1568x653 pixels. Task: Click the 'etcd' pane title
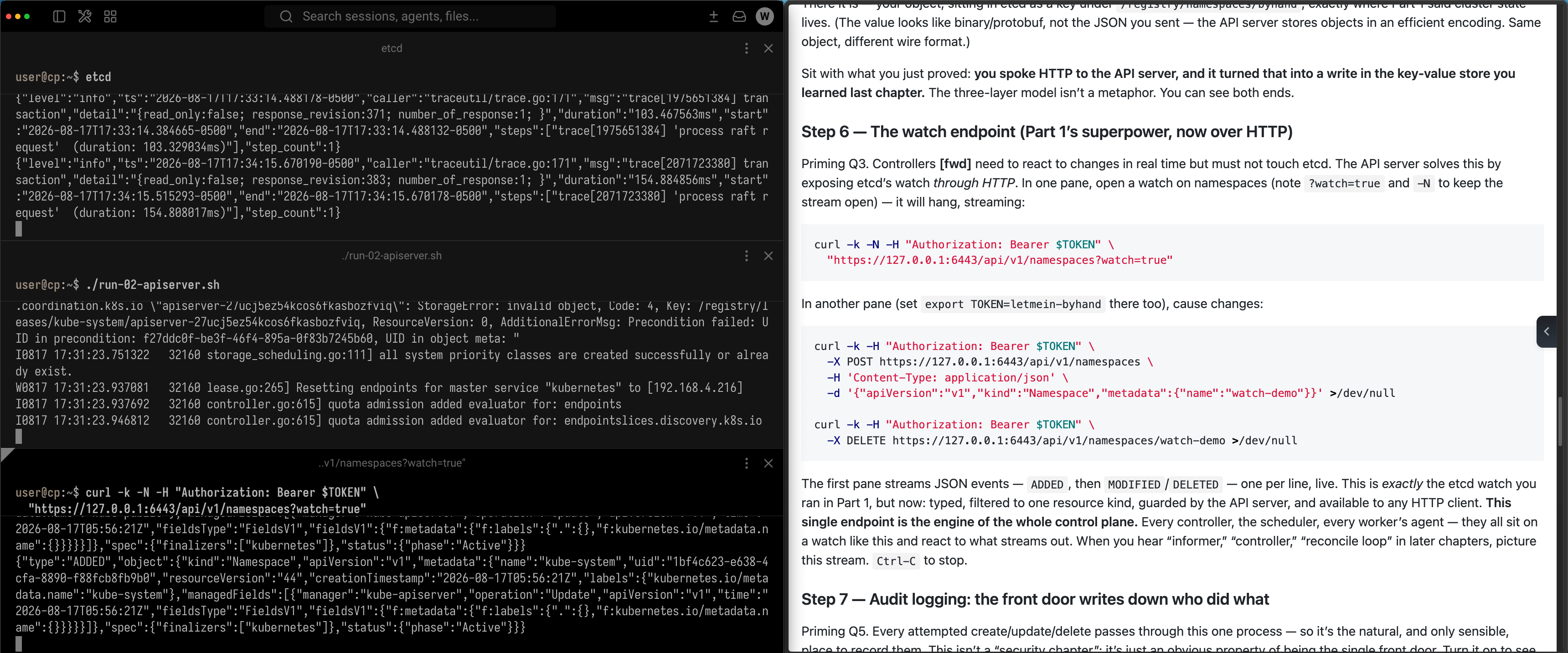(x=392, y=48)
